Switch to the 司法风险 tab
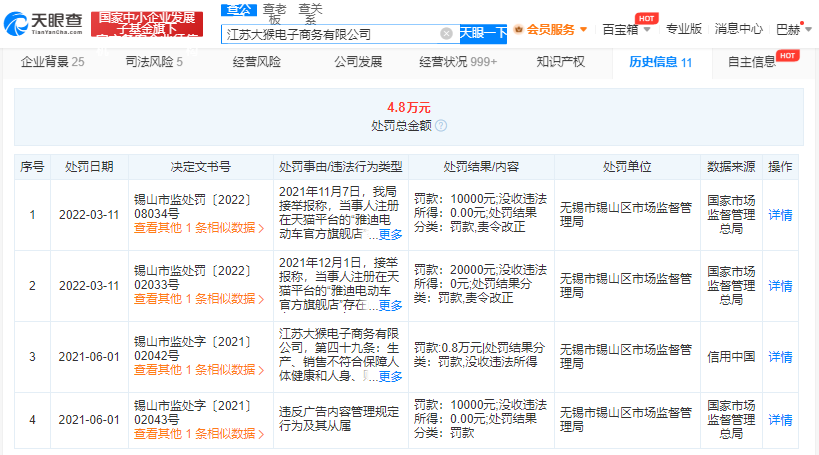This screenshot has width=819, height=455. pyautogui.click(x=153, y=62)
